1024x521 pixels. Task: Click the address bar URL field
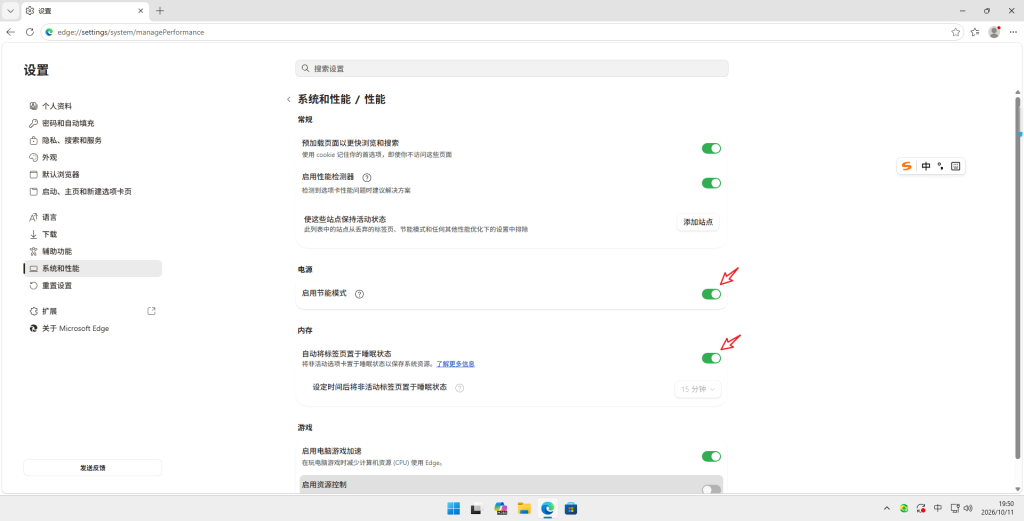pos(502,31)
